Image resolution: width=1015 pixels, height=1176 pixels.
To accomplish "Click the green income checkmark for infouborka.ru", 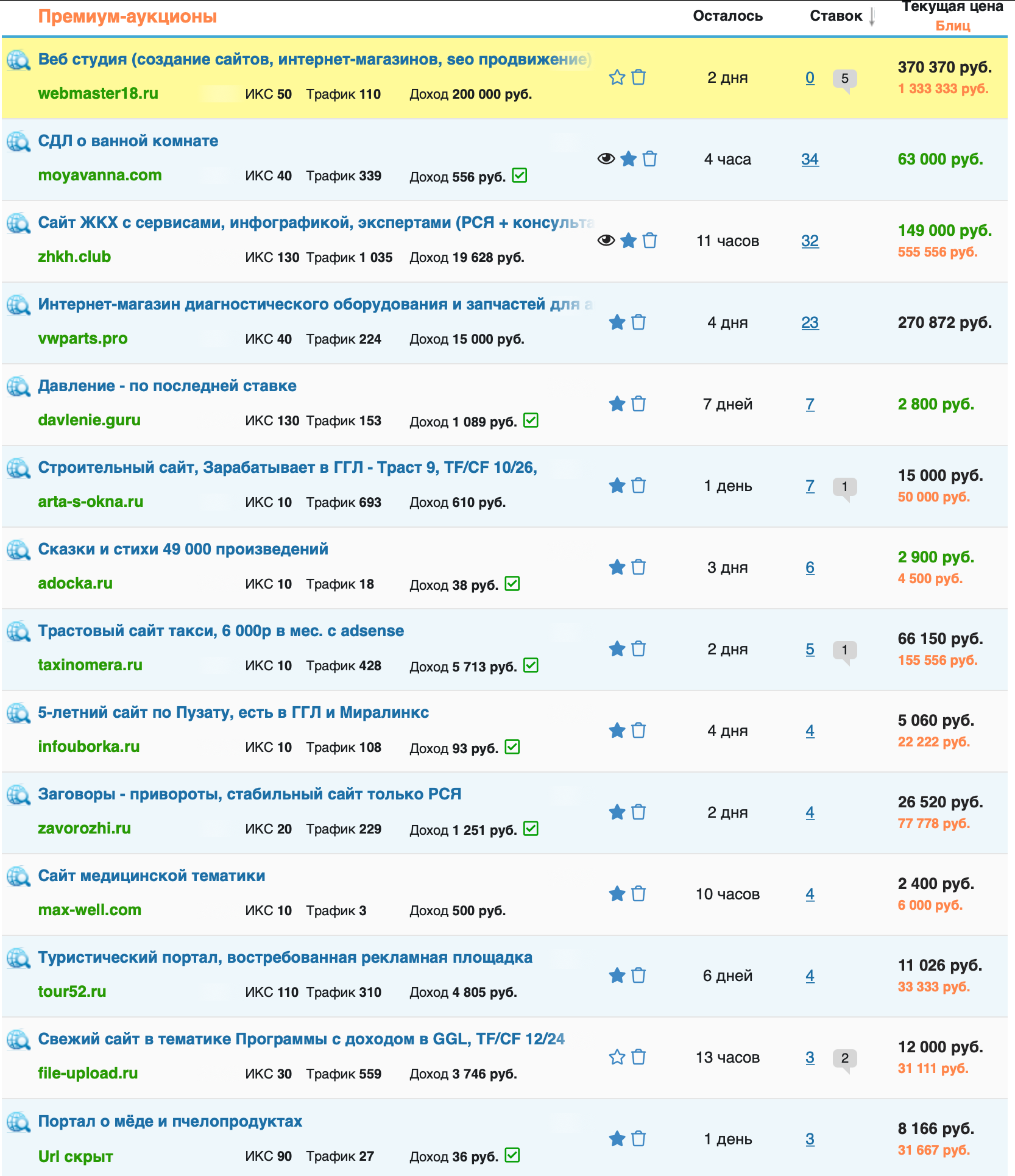I will 513,747.
